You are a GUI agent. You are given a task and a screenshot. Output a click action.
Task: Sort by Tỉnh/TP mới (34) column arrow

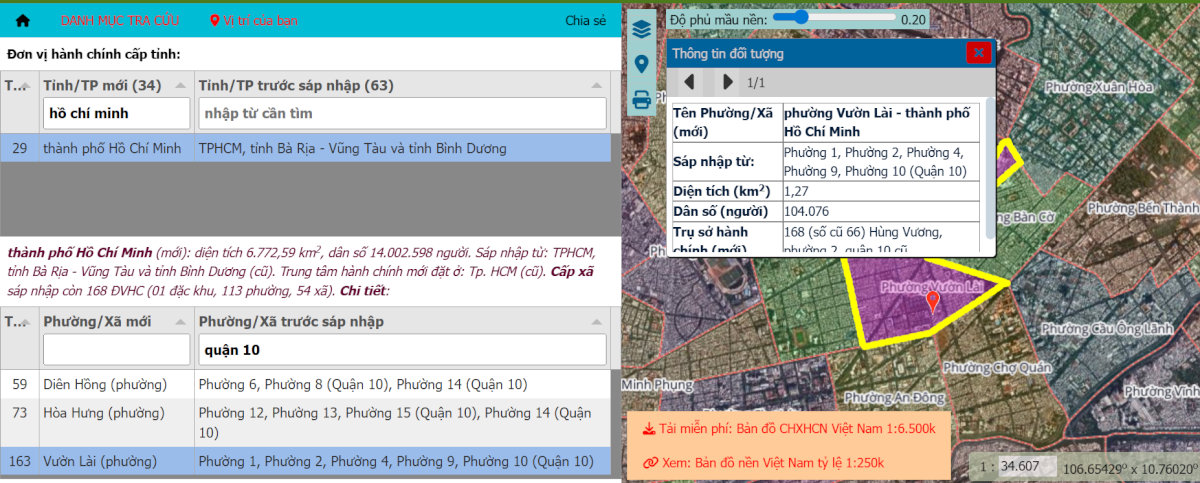(x=180, y=85)
